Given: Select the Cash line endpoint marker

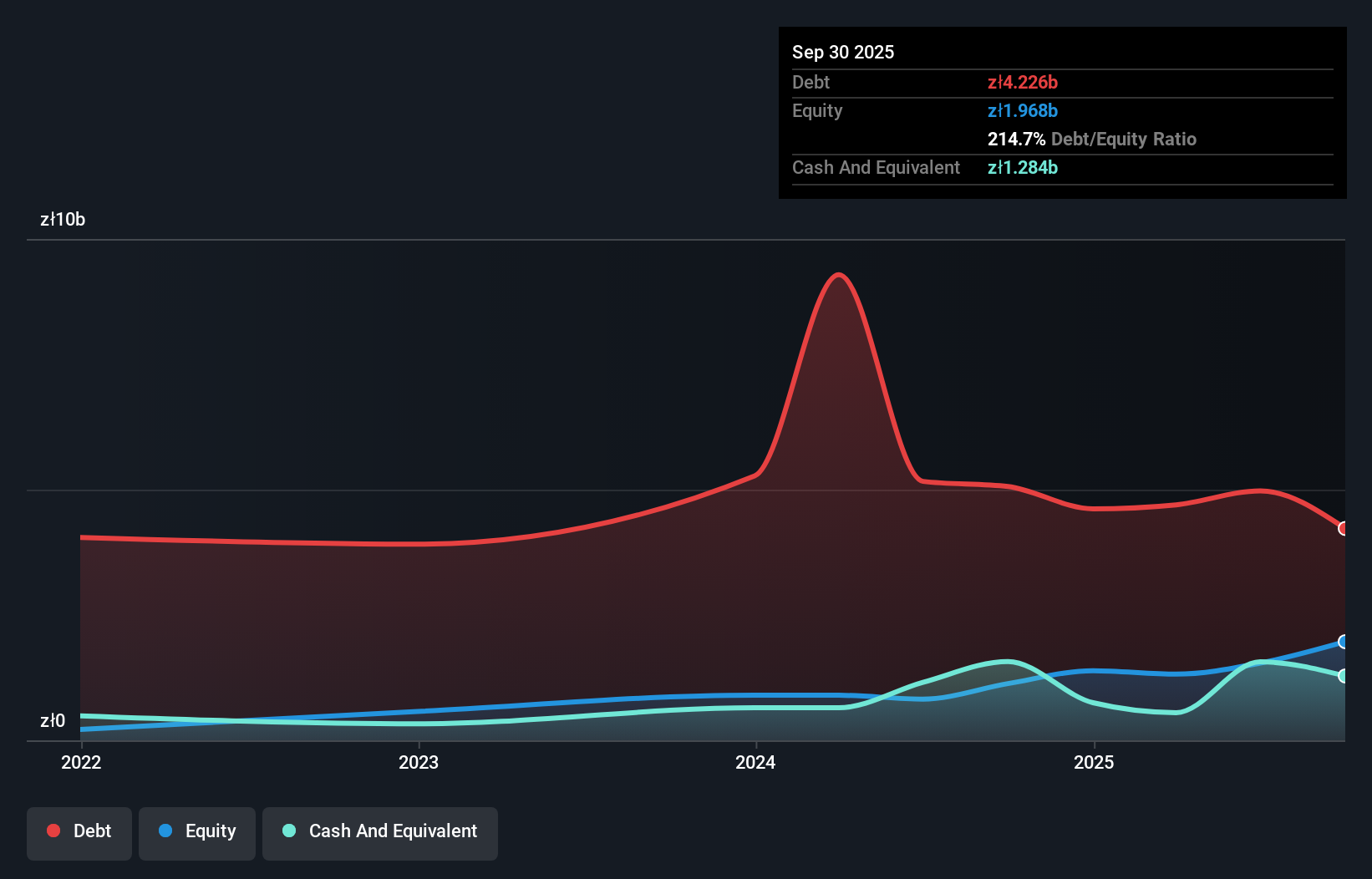Looking at the screenshot, I should coord(1342,675).
